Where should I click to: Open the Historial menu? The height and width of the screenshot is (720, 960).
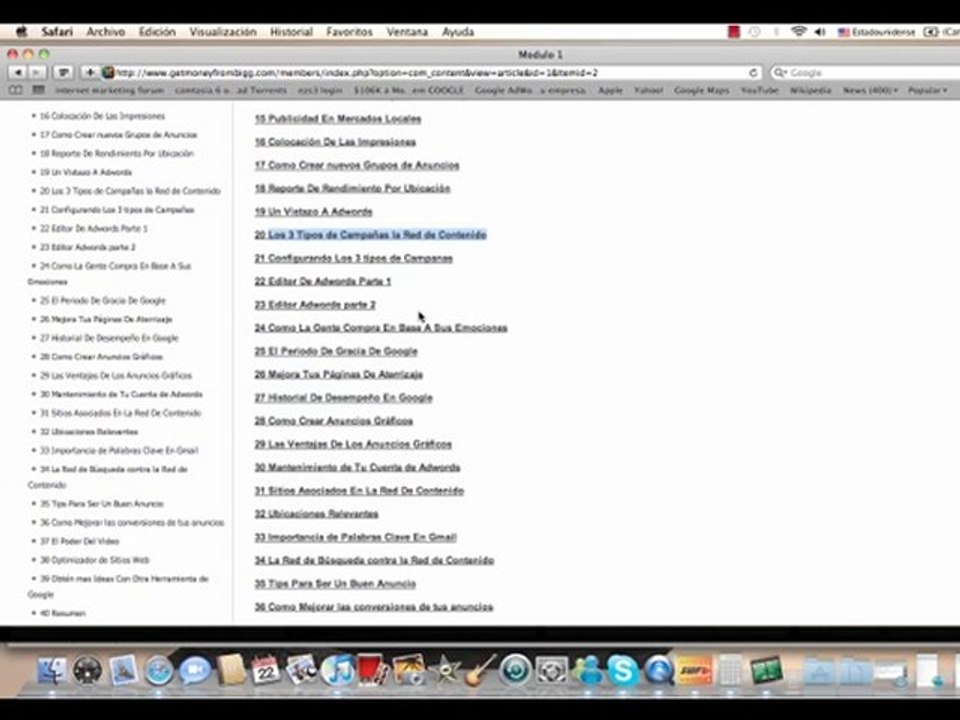coord(291,32)
